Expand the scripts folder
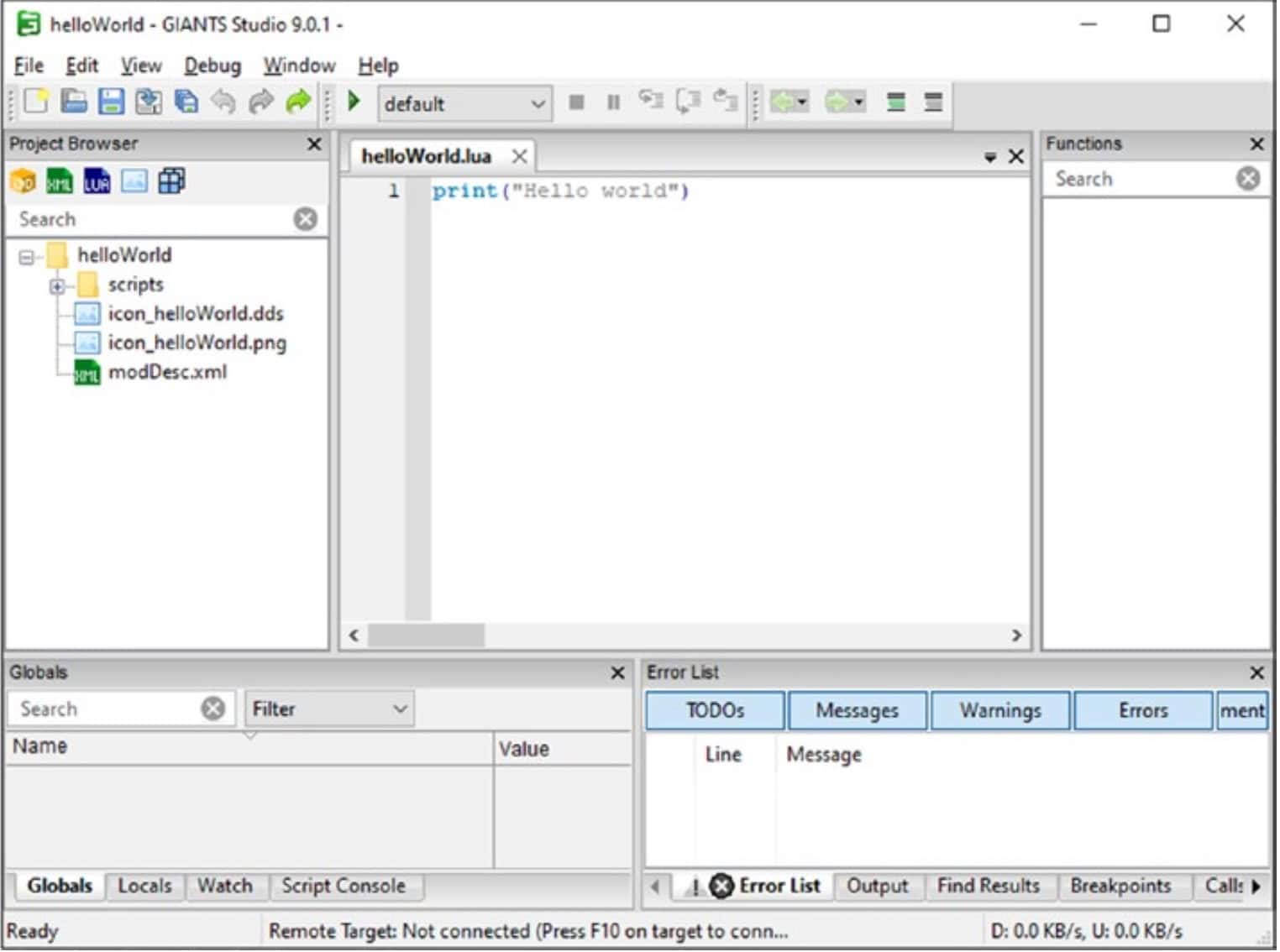Image resolution: width=1280 pixels, height=952 pixels. (56, 287)
